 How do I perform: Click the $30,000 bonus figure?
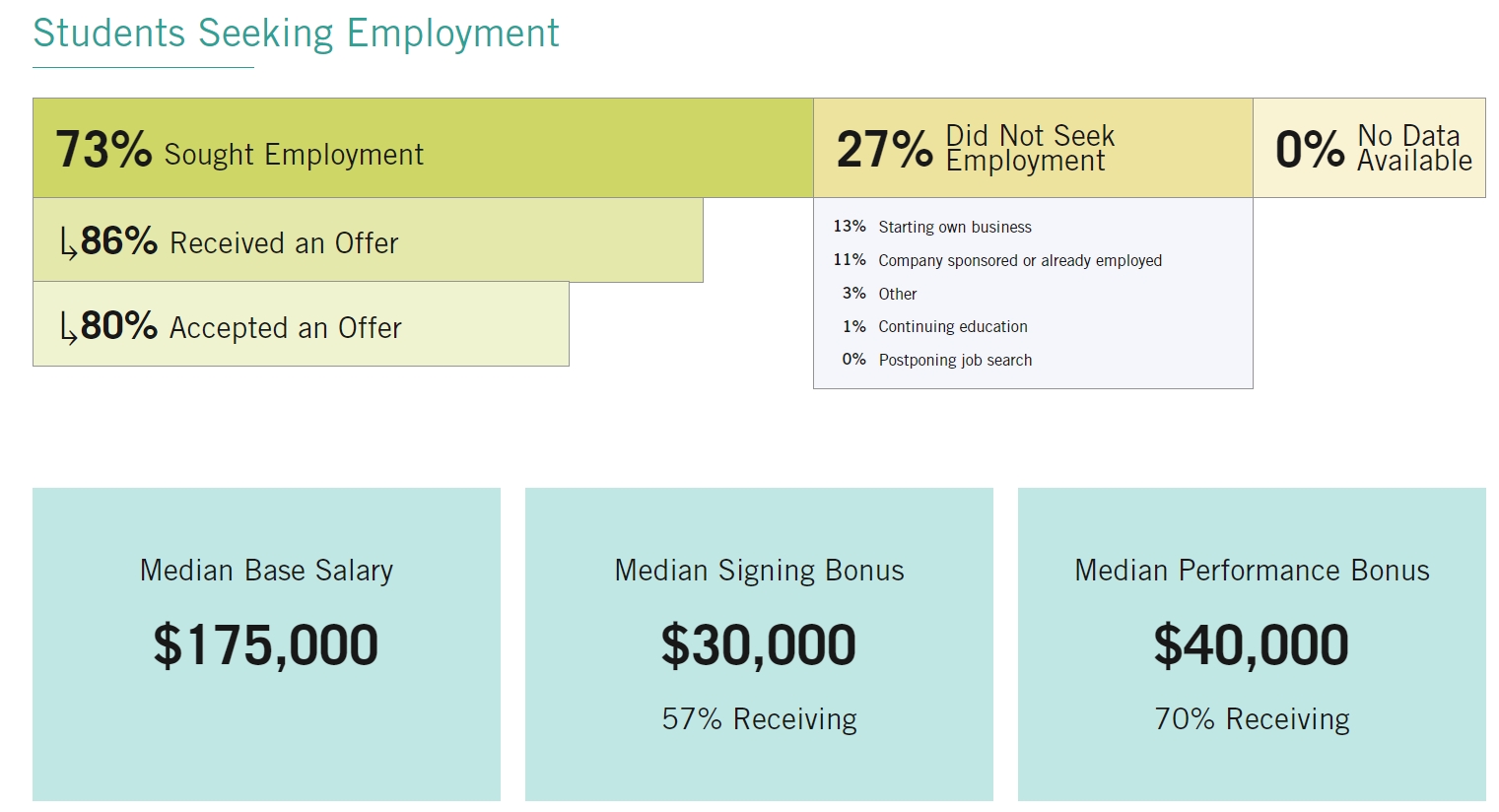point(759,645)
